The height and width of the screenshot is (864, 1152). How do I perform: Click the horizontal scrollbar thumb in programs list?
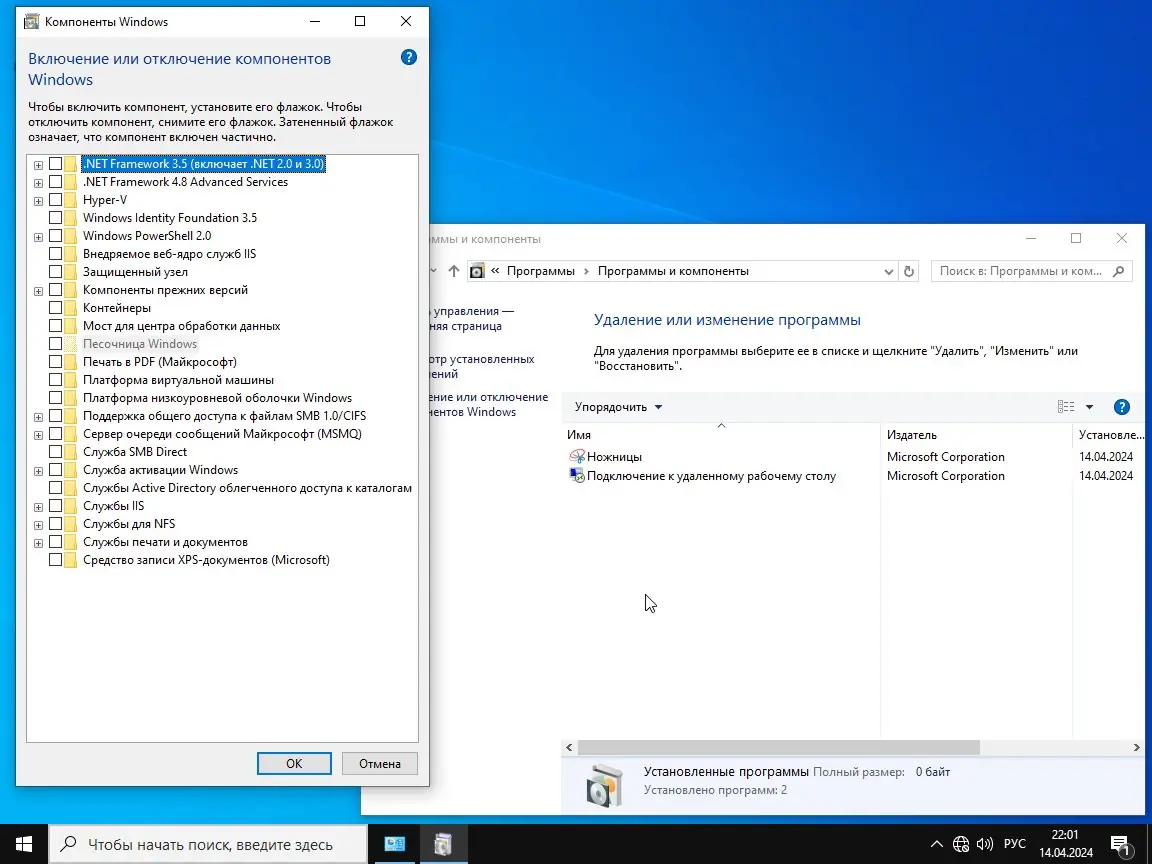click(779, 747)
